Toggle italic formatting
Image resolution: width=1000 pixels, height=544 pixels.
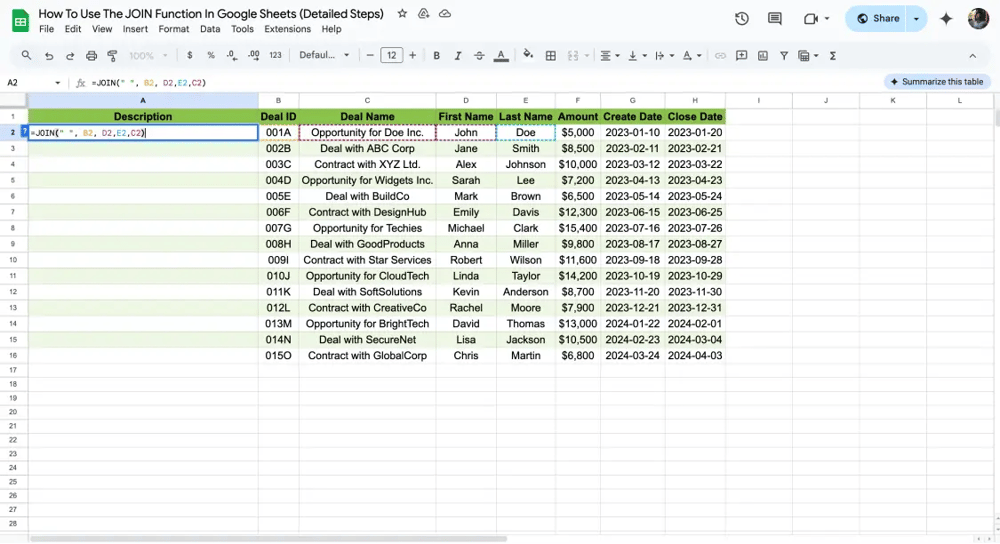click(457, 56)
